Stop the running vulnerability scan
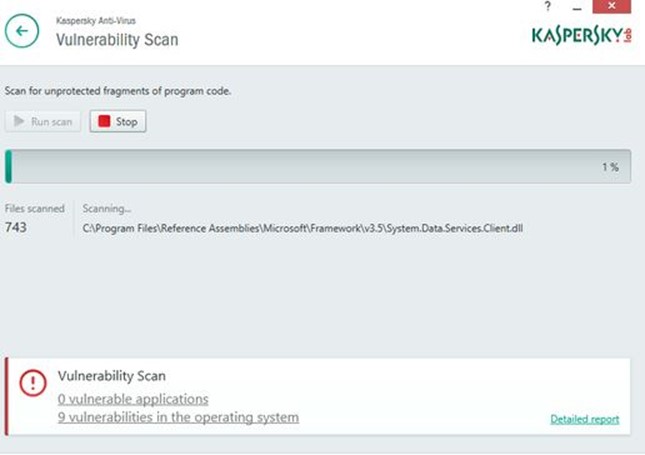 coord(118,121)
